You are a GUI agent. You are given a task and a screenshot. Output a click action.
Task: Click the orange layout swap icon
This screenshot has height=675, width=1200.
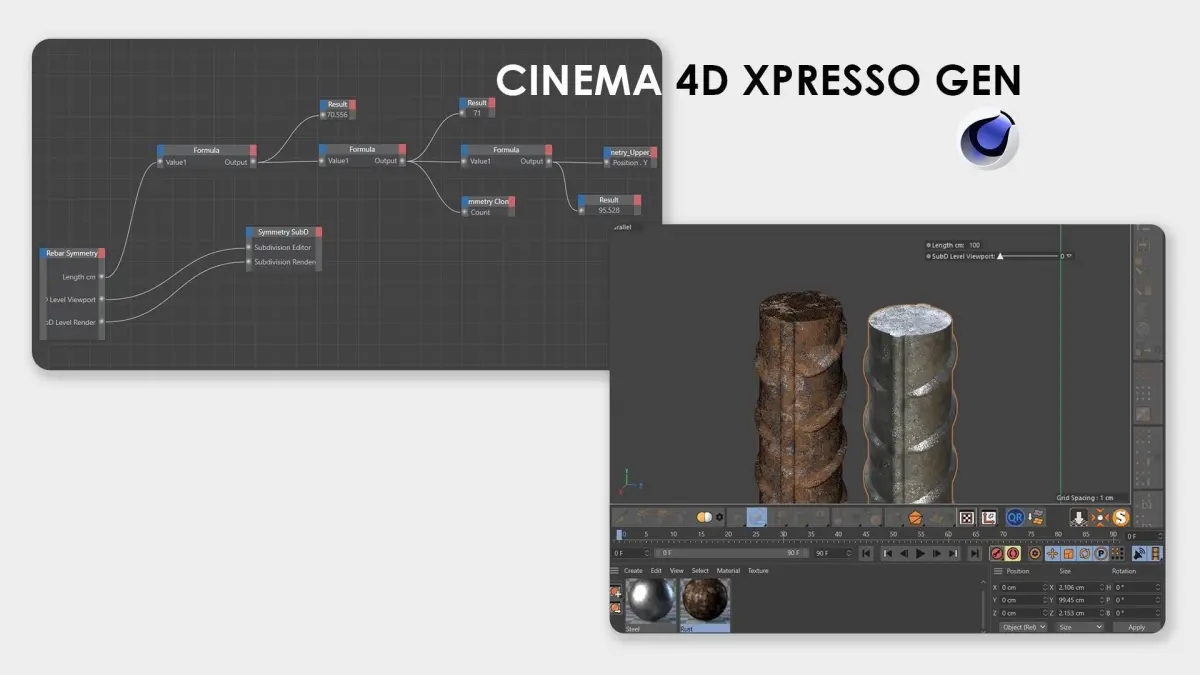point(1036,518)
